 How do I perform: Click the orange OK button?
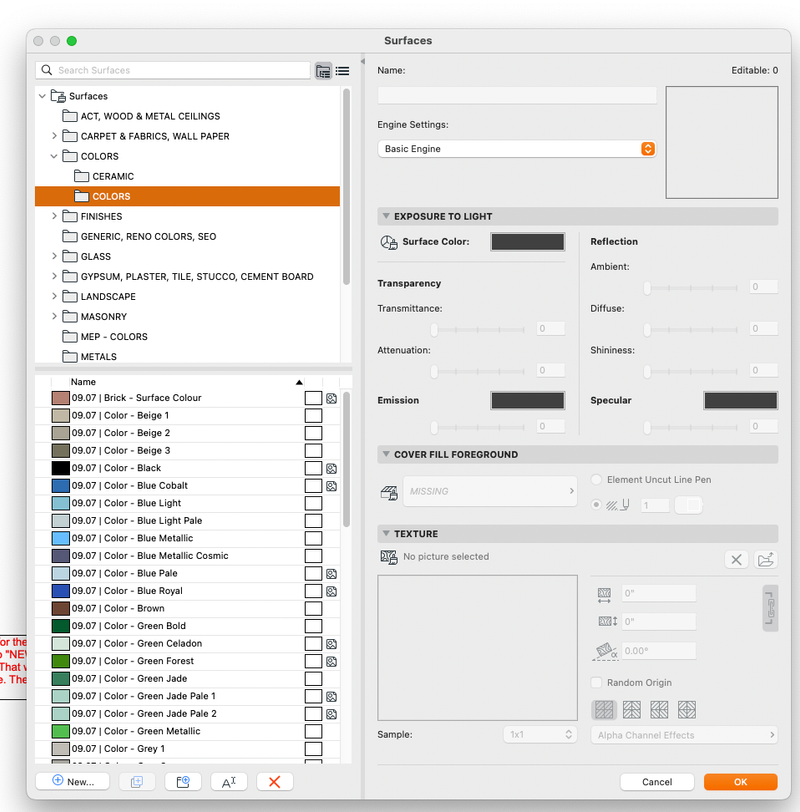[x=740, y=782]
